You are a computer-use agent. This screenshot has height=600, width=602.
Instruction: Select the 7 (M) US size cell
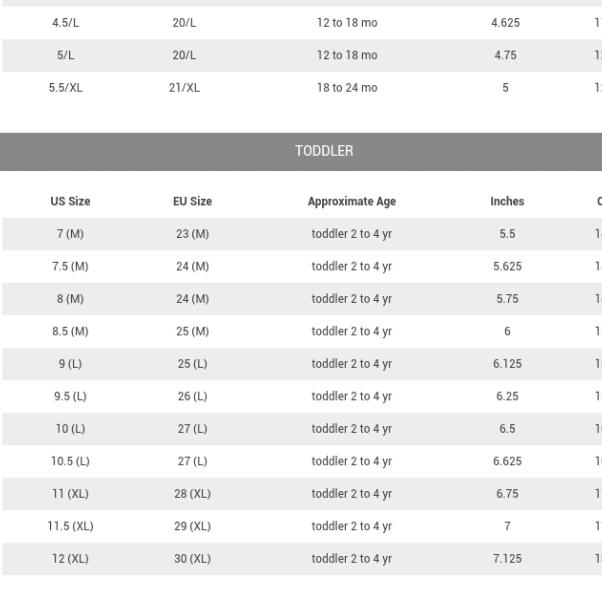pyautogui.click(x=70, y=234)
